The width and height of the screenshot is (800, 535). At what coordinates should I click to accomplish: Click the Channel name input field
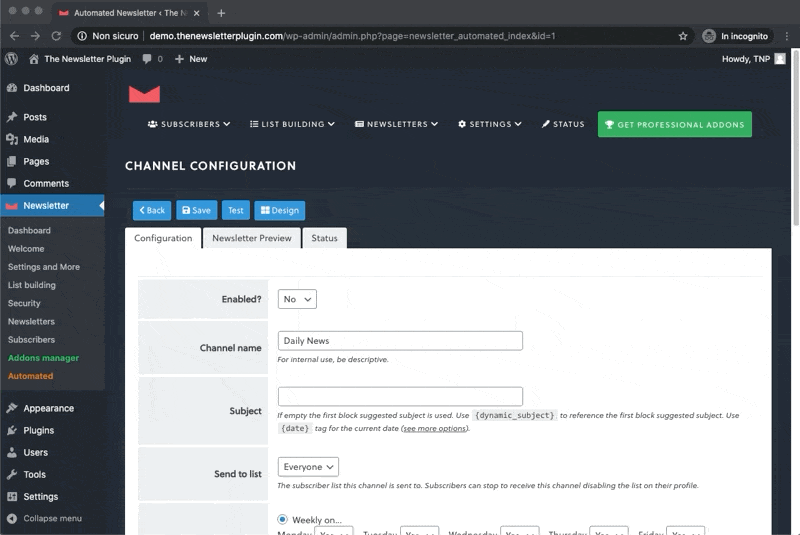400,341
